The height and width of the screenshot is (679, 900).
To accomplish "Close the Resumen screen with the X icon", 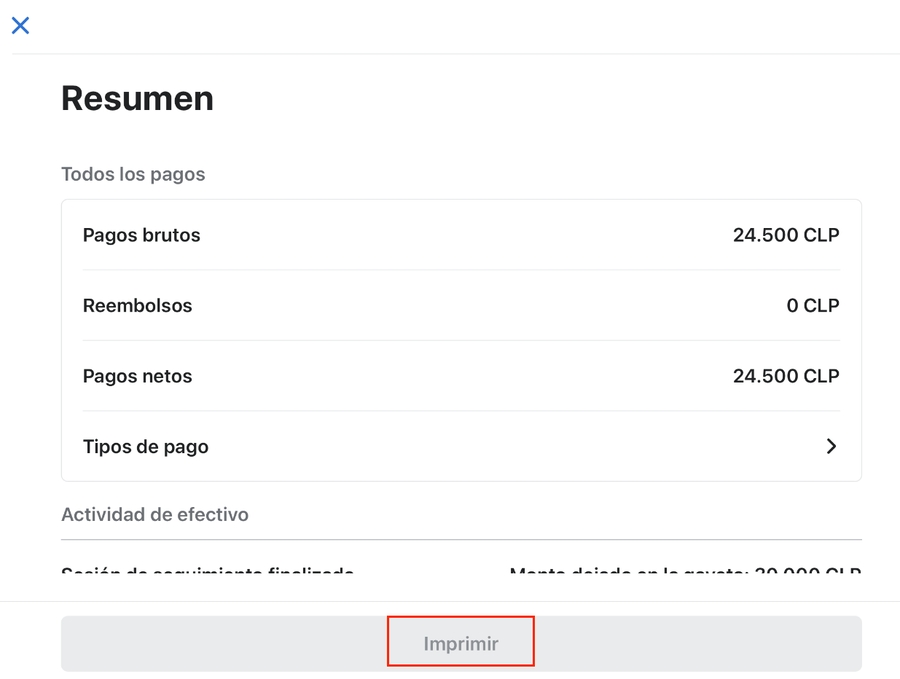I will tap(20, 26).
